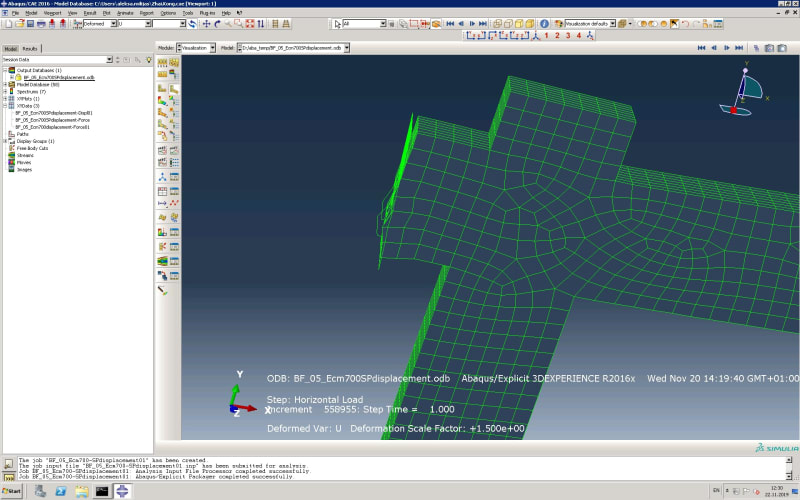Image resolution: width=800 pixels, height=500 pixels.
Task: Click the Plot Undeformed Shape icon
Action: point(162,88)
